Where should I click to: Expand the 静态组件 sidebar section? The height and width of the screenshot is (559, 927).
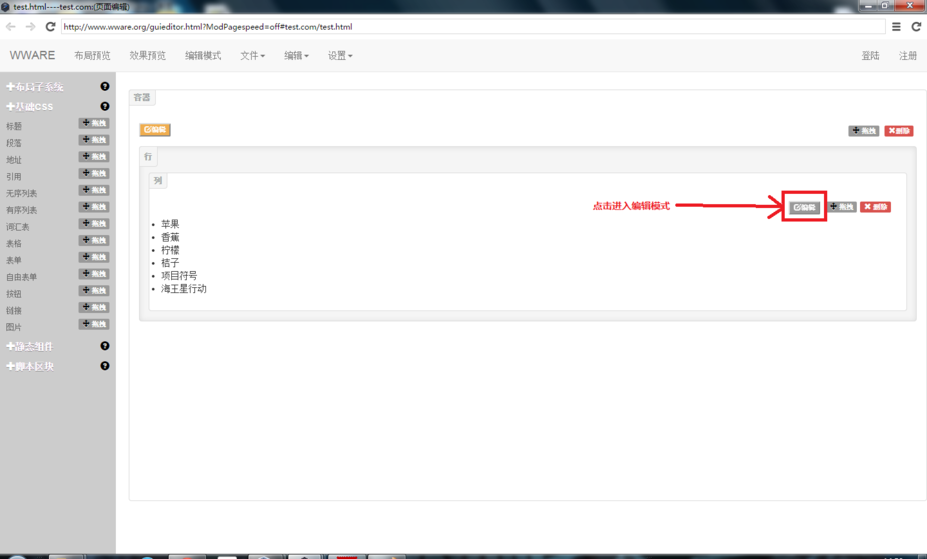coord(30,346)
